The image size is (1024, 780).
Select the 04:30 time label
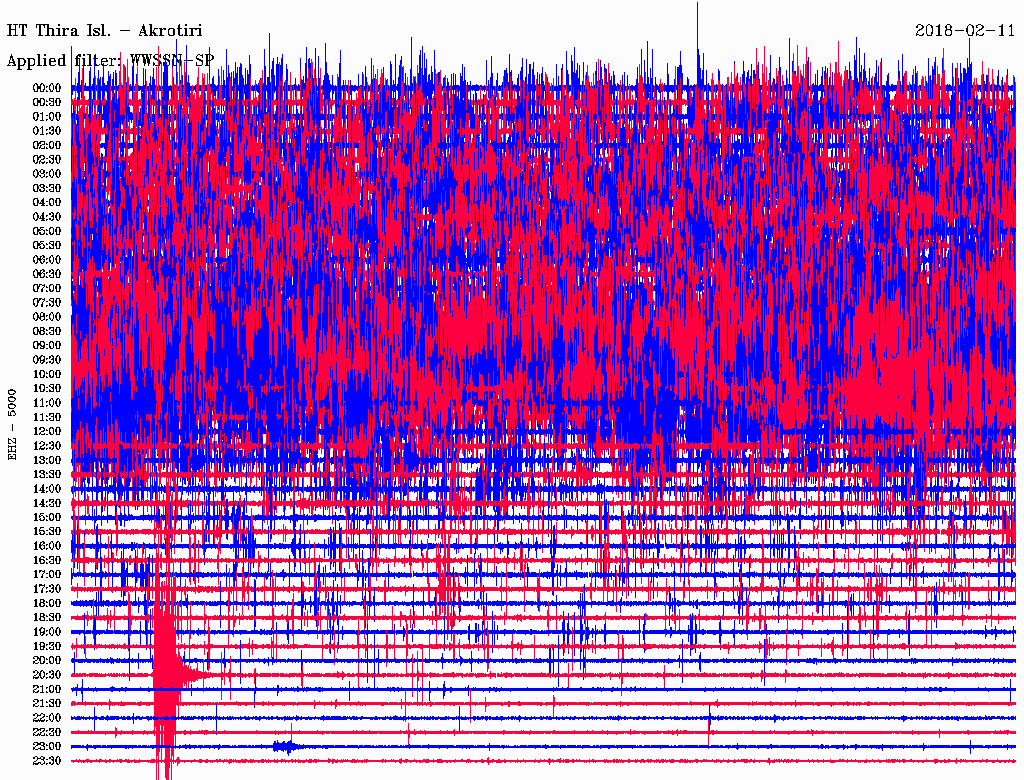pos(47,217)
